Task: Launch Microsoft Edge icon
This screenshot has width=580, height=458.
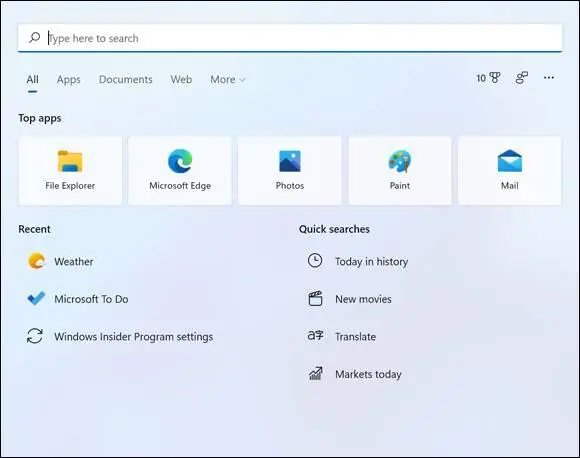Action: click(x=180, y=161)
